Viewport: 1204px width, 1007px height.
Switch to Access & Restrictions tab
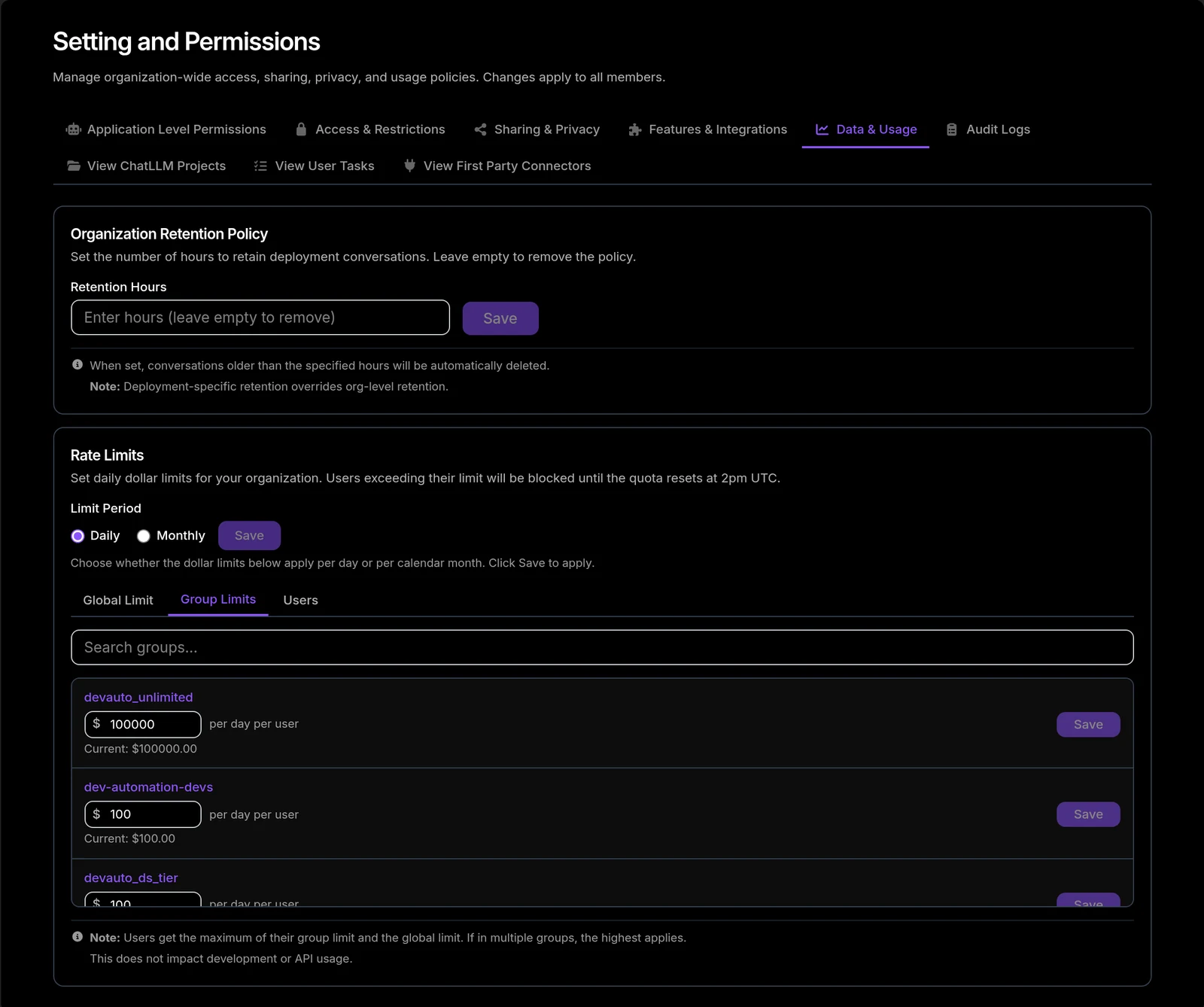[x=370, y=129]
